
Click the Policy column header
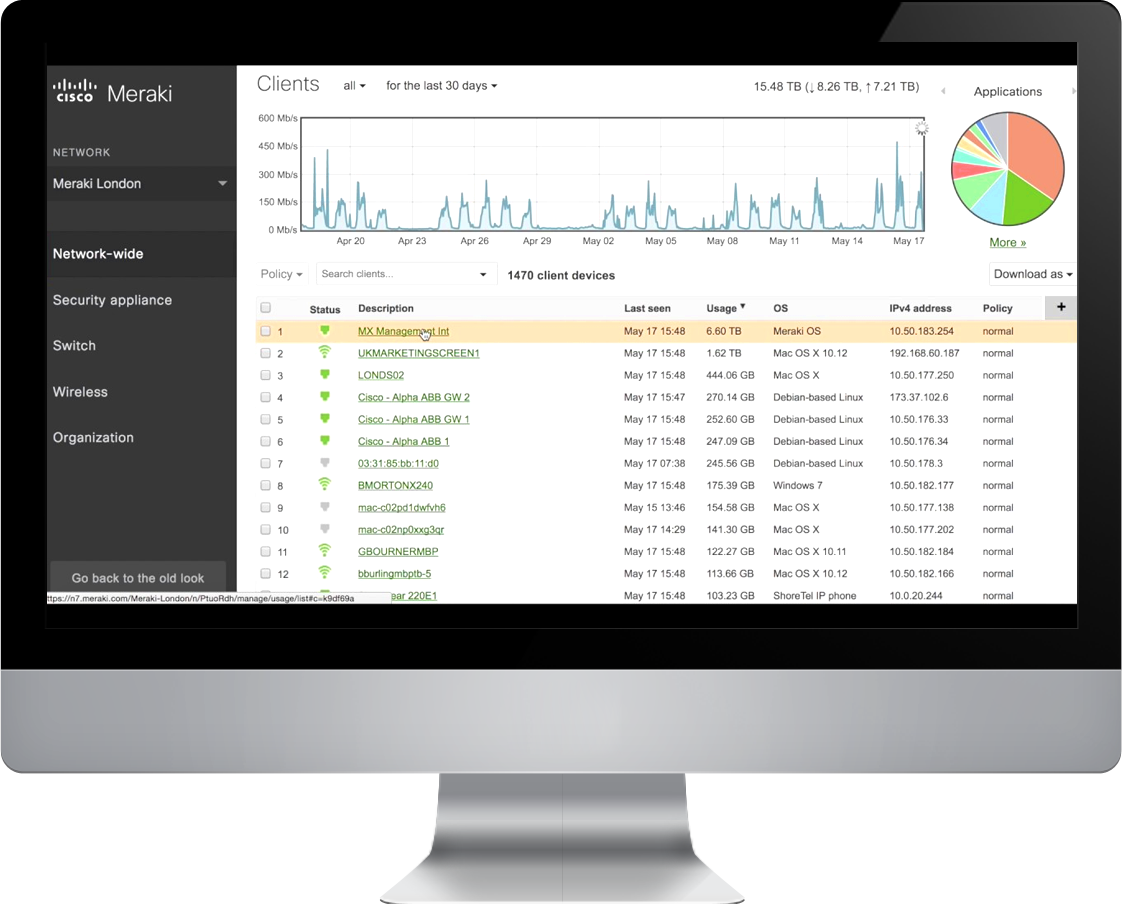[x=997, y=308]
